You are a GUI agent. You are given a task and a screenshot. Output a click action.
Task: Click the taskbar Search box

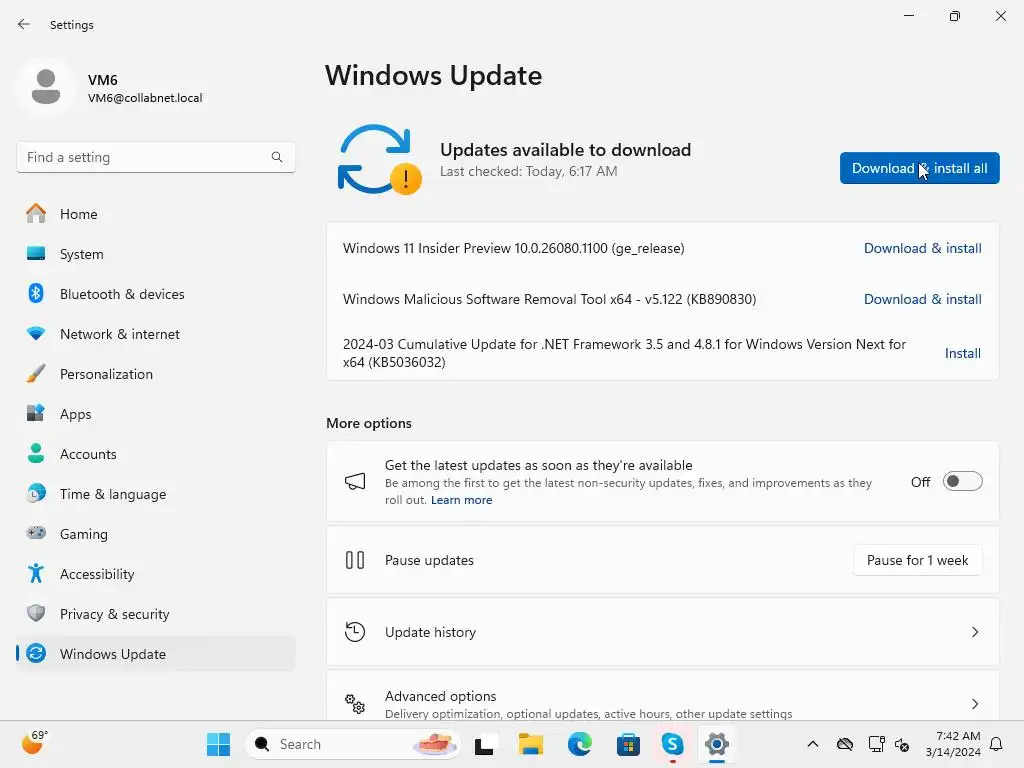pyautogui.click(x=353, y=744)
